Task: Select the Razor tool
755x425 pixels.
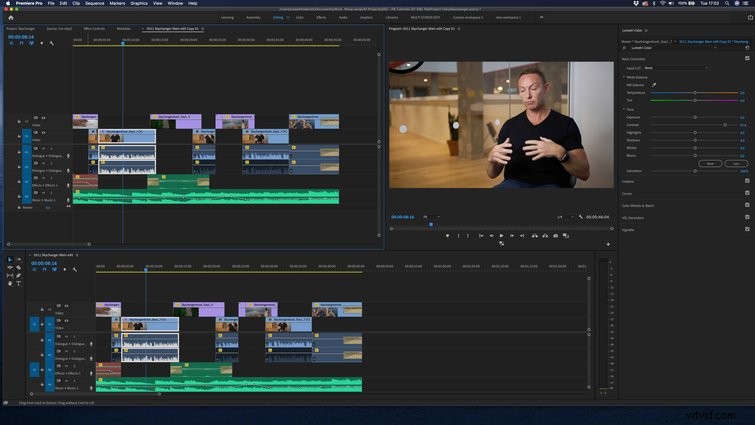Action: (19, 267)
